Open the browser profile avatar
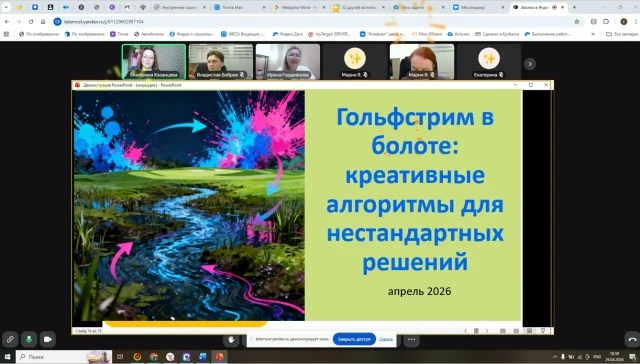The image size is (640, 364). click(623, 22)
